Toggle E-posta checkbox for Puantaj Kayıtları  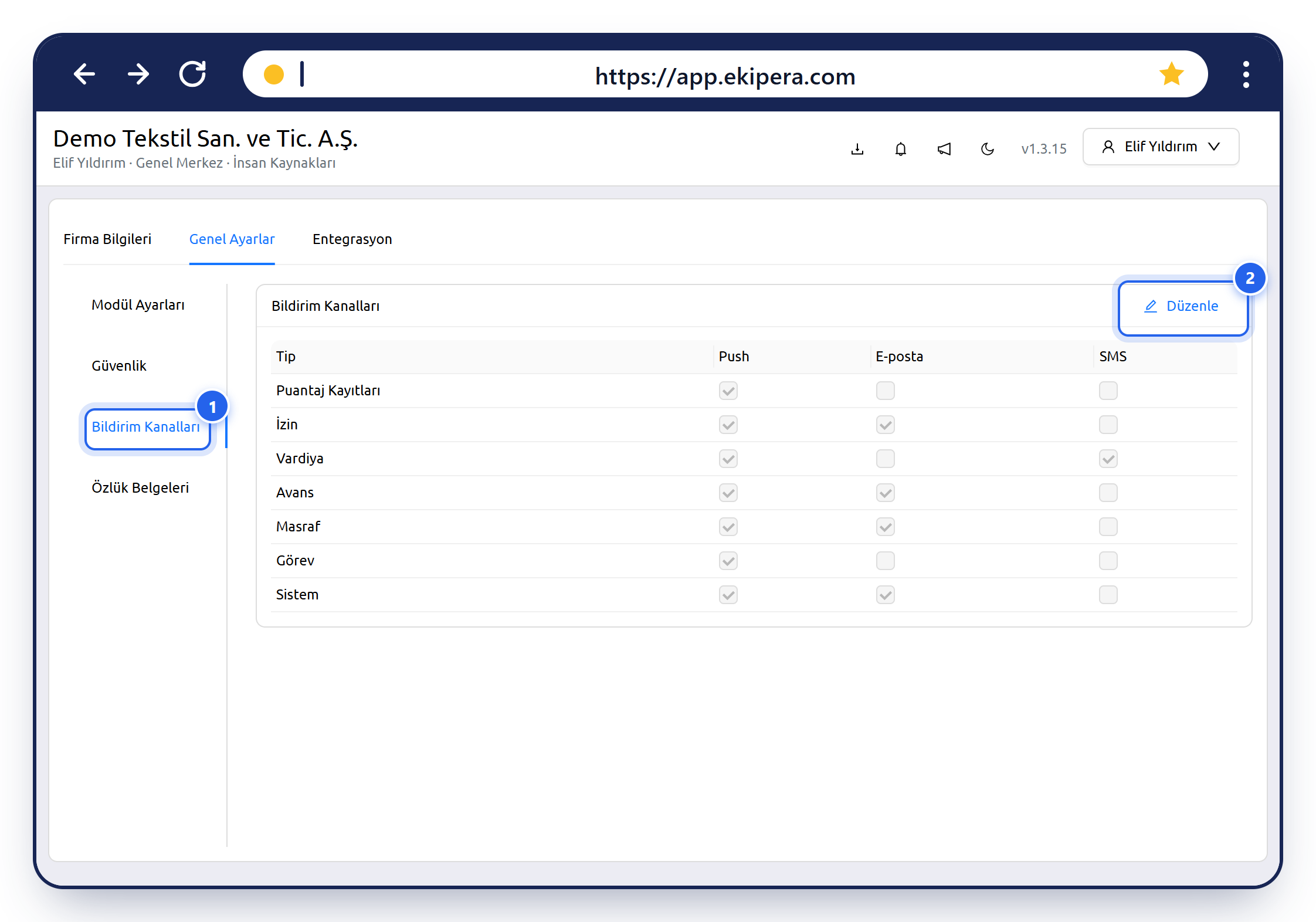[885, 391]
